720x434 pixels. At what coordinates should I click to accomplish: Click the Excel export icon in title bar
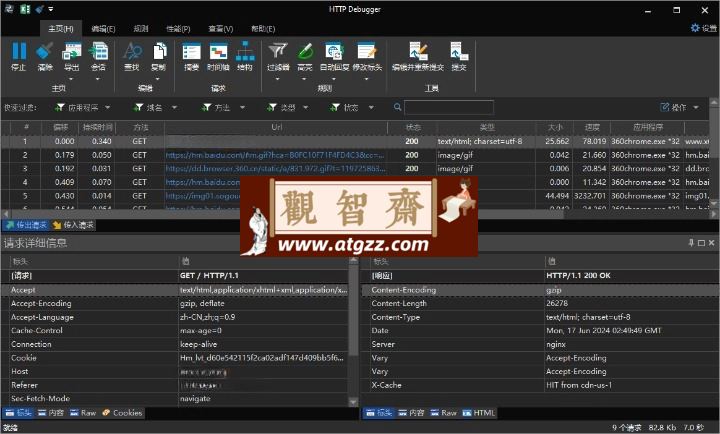pos(25,9)
